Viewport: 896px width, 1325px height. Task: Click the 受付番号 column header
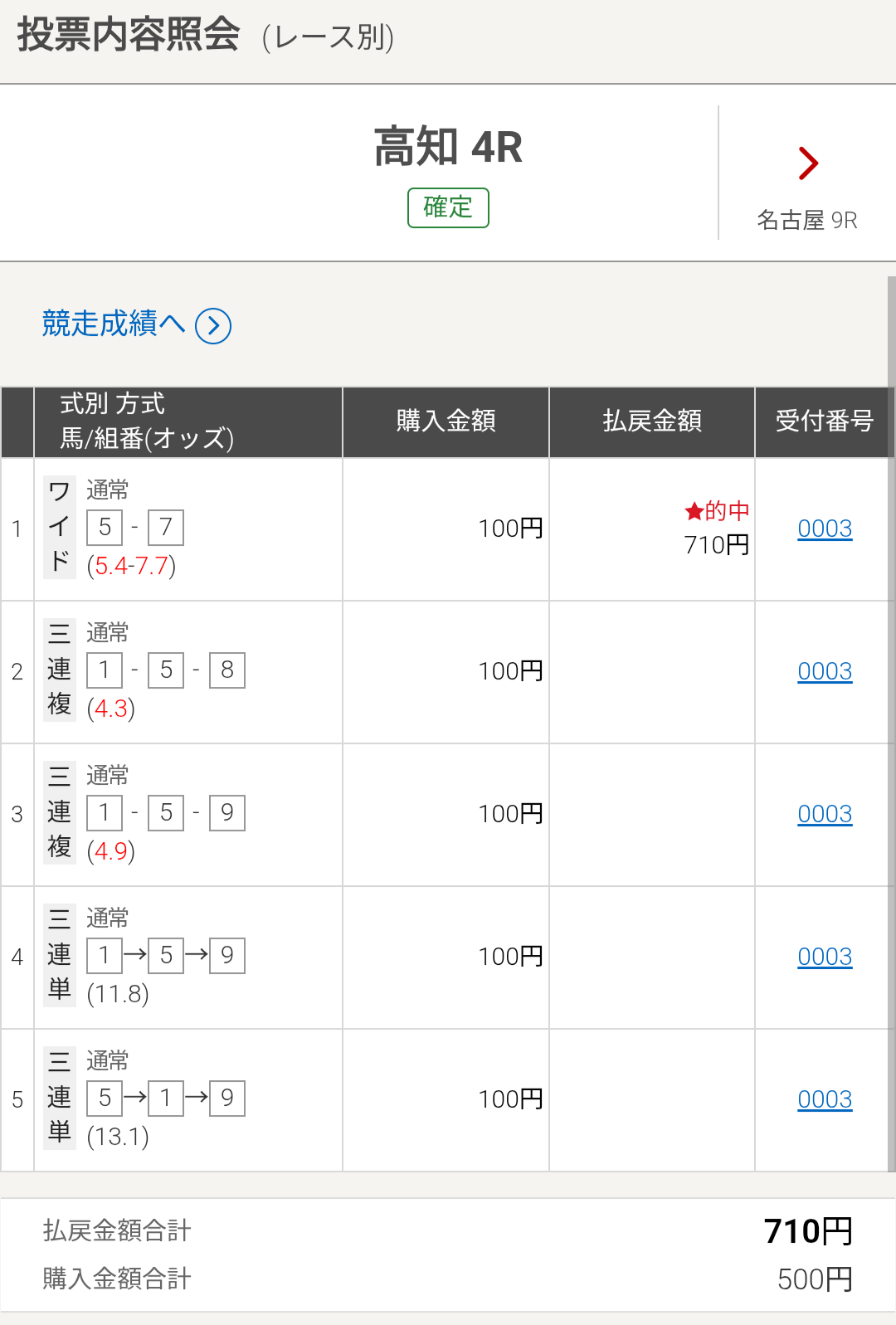[x=824, y=421]
